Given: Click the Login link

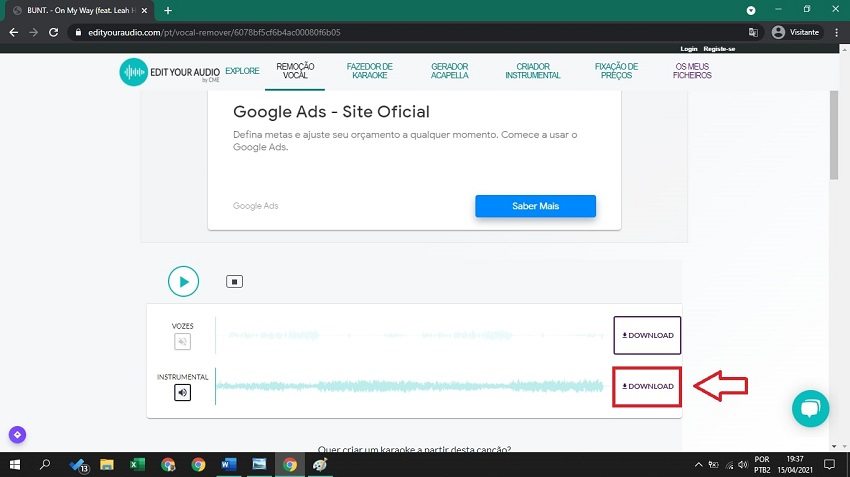Looking at the screenshot, I should point(688,48).
